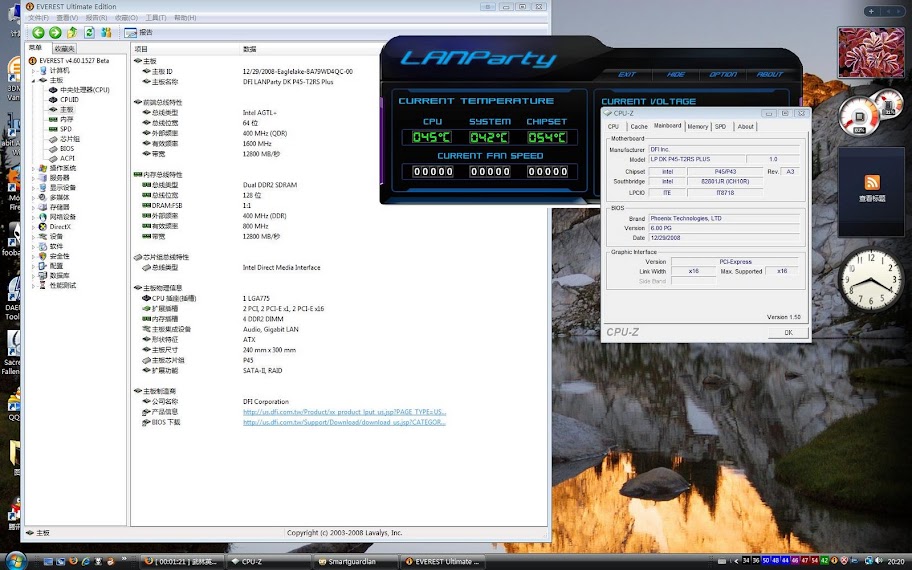Image resolution: width=912 pixels, height=570 pixels.
Task: Switch to the SPD tab in CPU-Z
Action: (721, 126)
